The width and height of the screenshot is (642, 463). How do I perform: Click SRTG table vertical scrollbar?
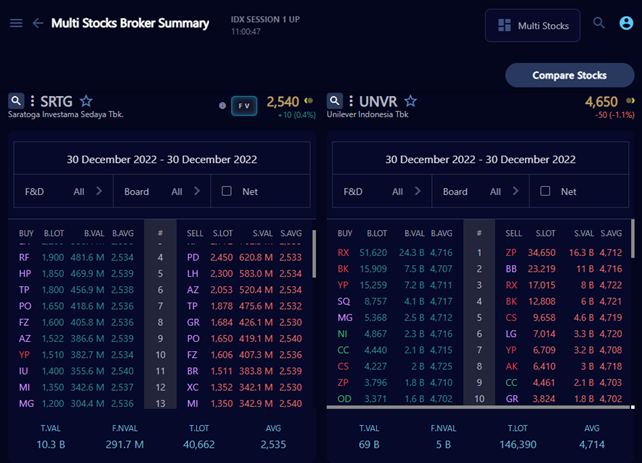(314, 254)
